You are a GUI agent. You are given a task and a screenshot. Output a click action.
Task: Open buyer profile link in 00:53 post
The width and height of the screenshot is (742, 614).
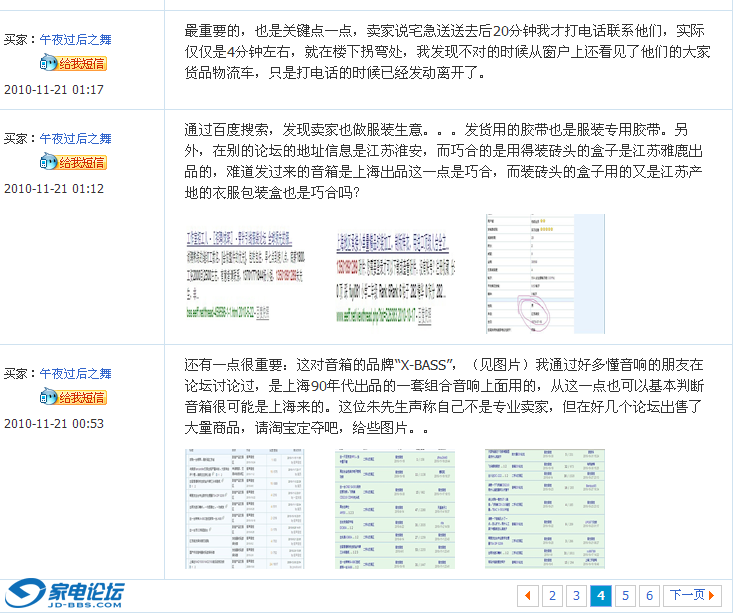pyautogui.click(x=76, y=374)
